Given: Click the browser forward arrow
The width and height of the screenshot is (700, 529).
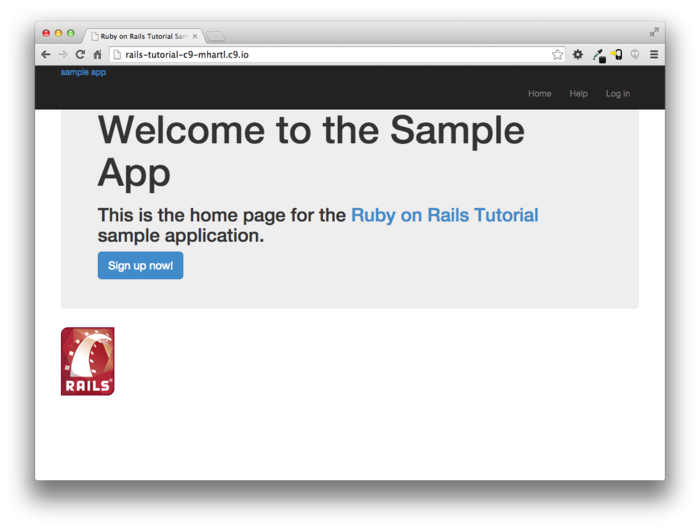Looking at the screenshot, I should [63, 54].
